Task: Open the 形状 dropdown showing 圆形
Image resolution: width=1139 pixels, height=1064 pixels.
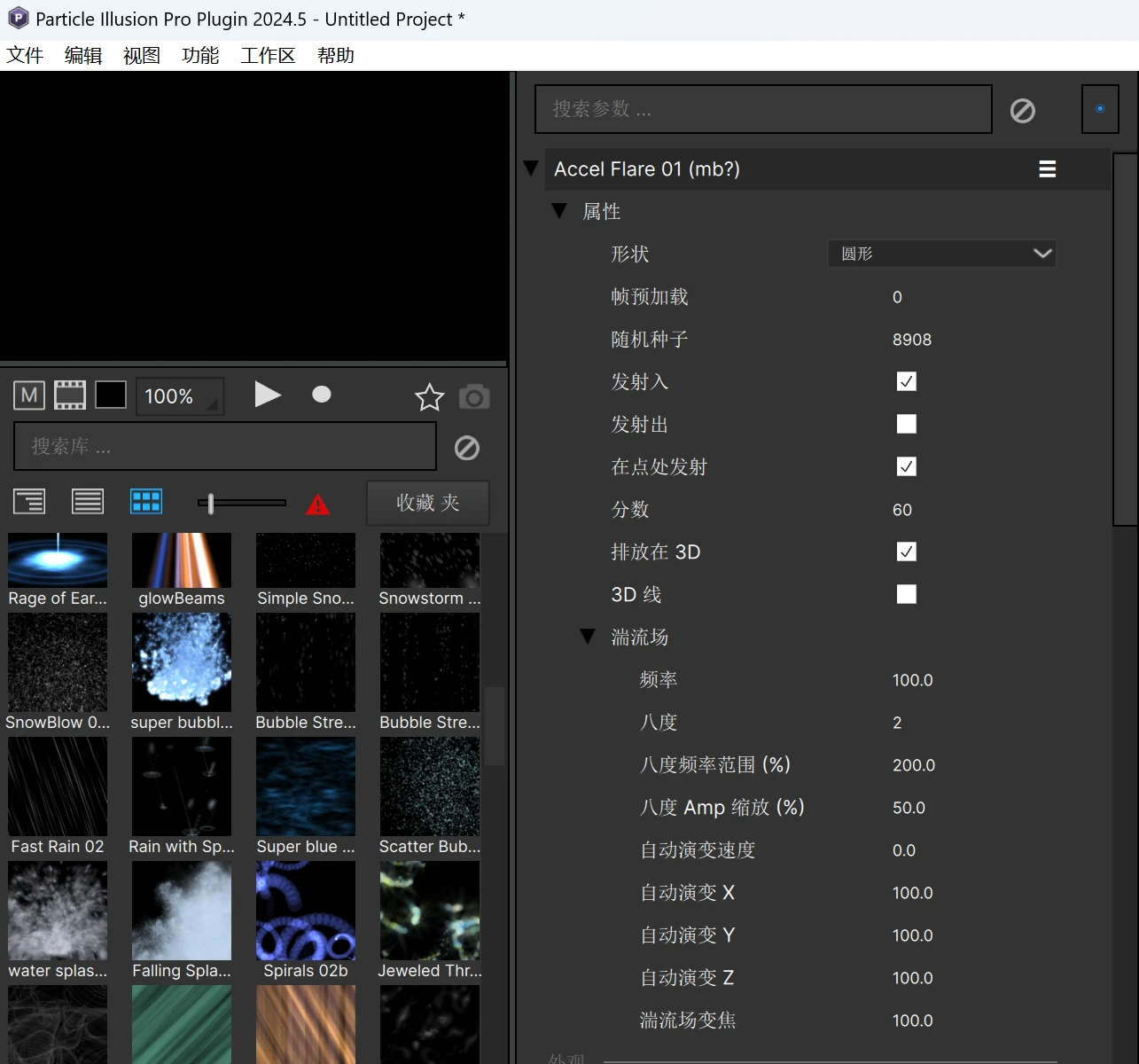Action: 941,254
